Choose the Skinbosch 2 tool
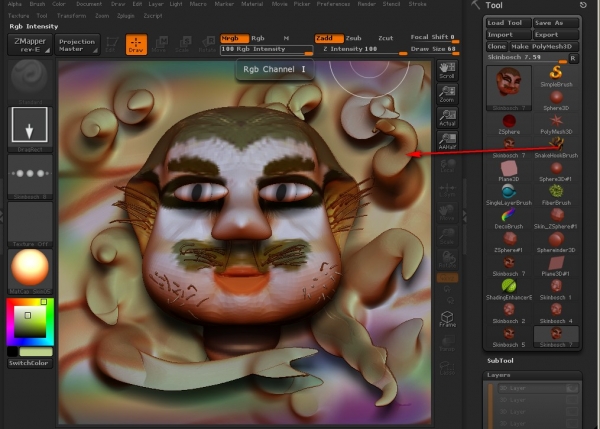The image size is (600, 429). 509,310
